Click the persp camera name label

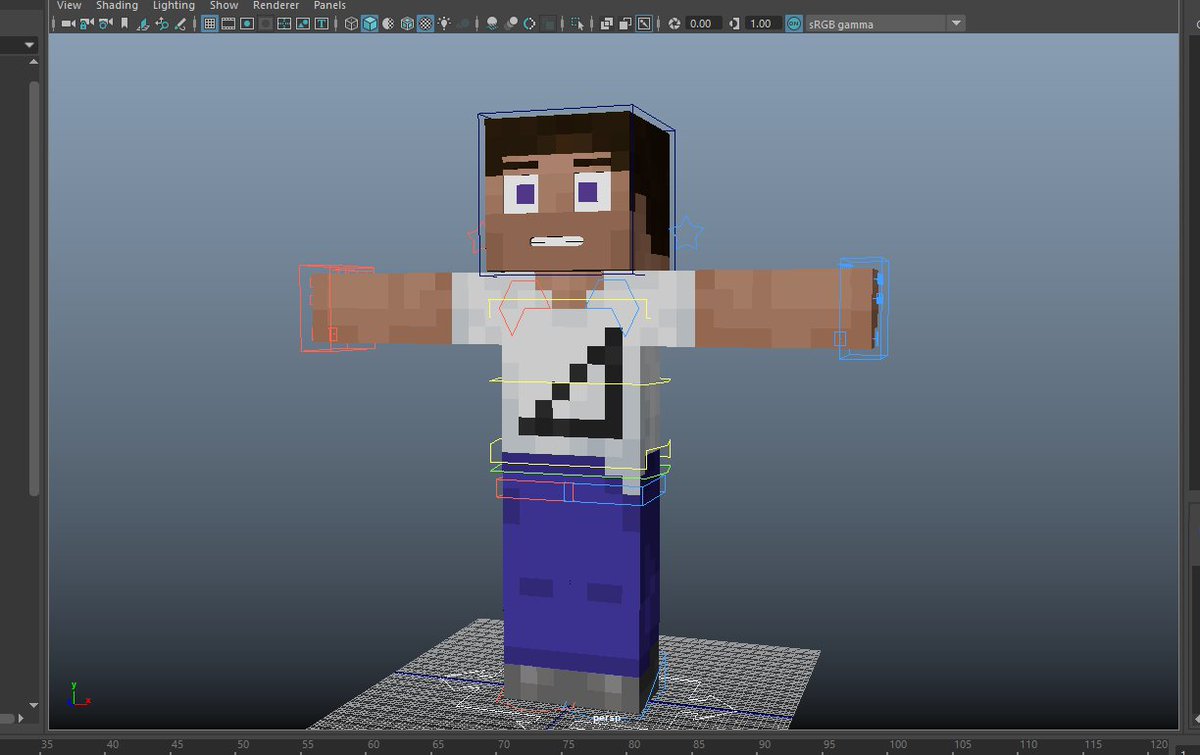(x=607, y=717)
